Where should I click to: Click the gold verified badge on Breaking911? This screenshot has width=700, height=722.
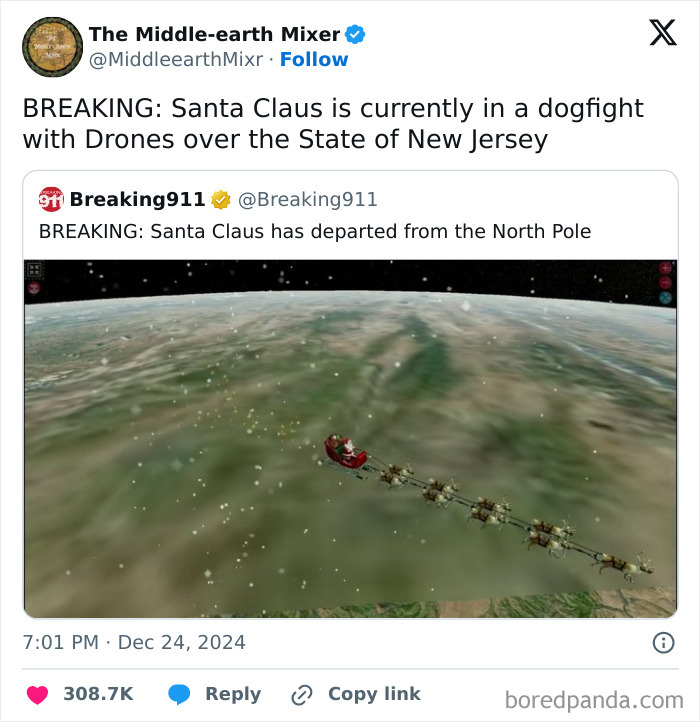tap(220, 200)
